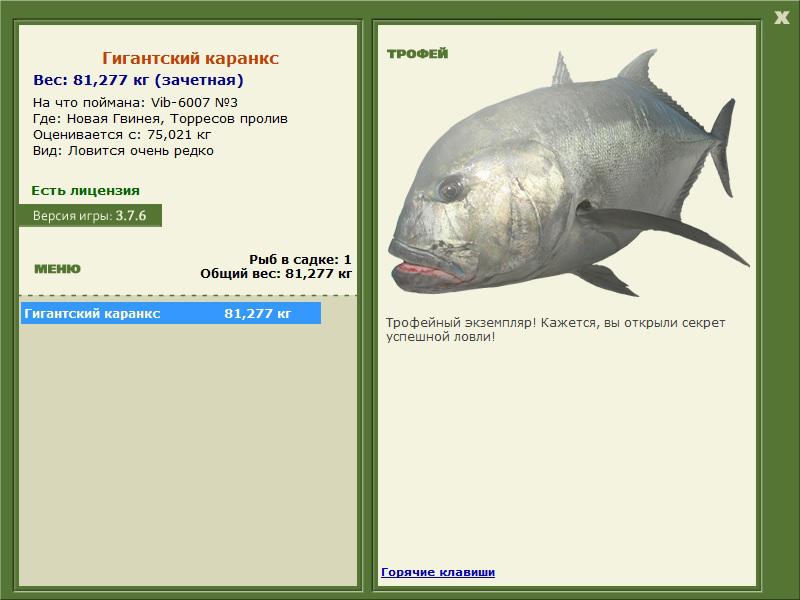Click the Трофейный экземпляр description text
The image size is (800, 600).
[555, 330]
